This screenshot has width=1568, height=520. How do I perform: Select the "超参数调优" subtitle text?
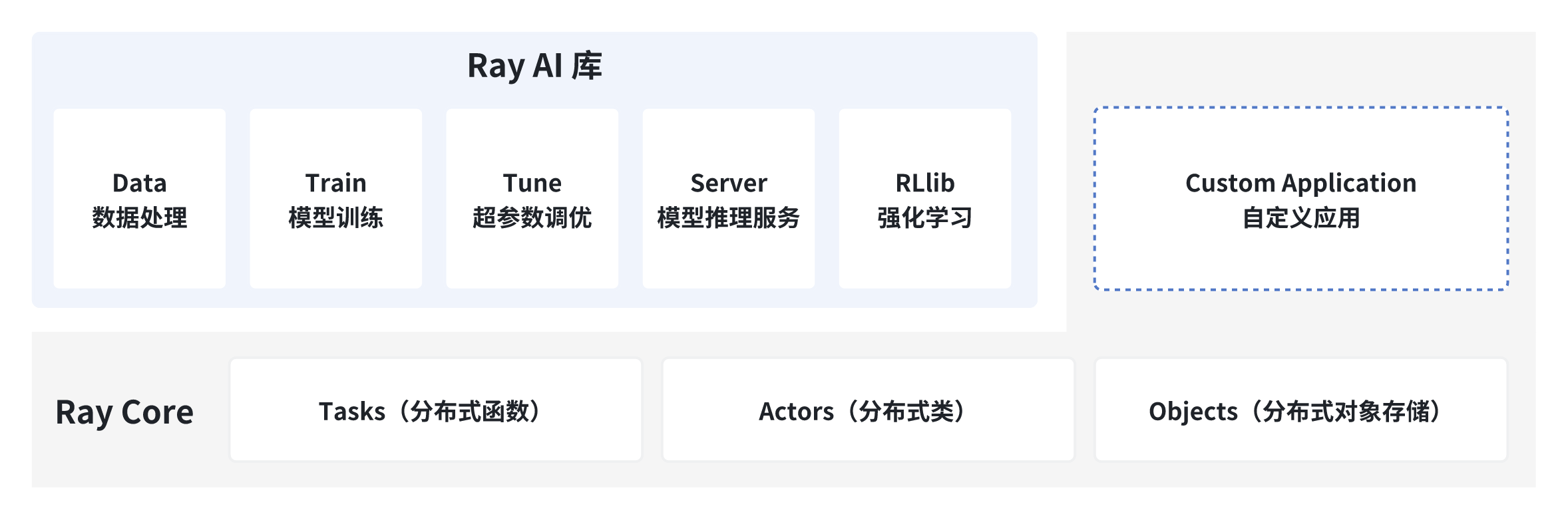[x=532, y=218]
